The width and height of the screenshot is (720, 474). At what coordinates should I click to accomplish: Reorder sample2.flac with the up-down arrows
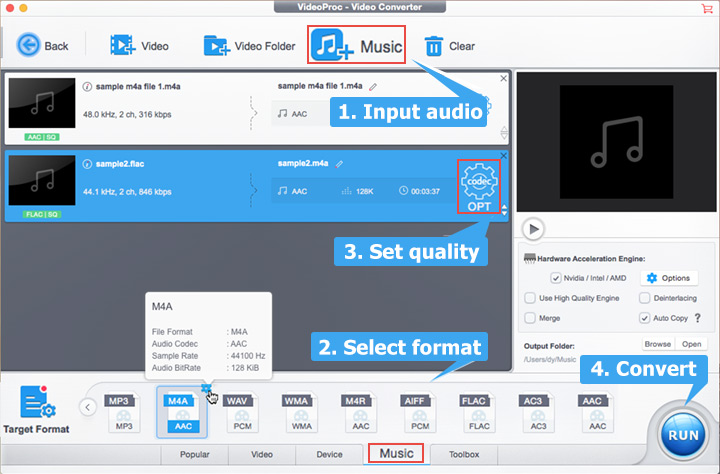tap(504, 210)
